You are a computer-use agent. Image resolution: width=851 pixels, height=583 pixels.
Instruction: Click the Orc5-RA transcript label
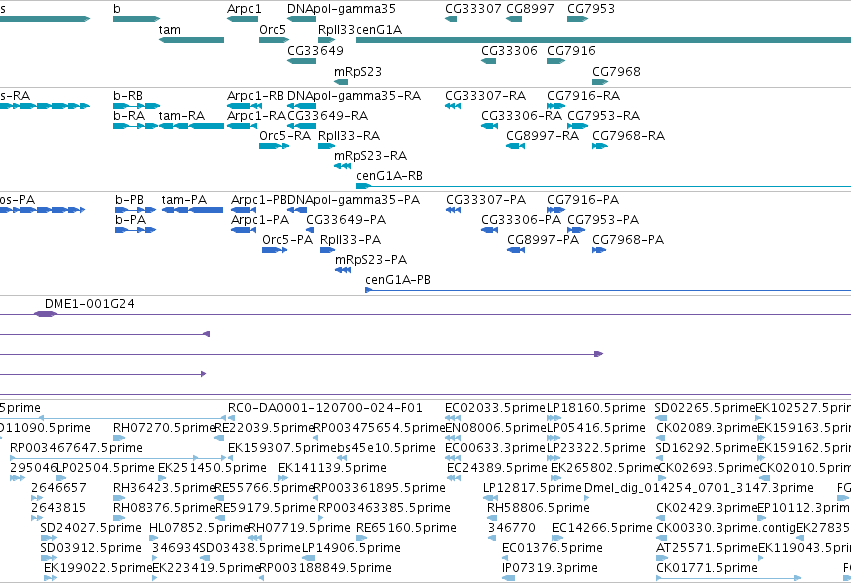[285, 136]
